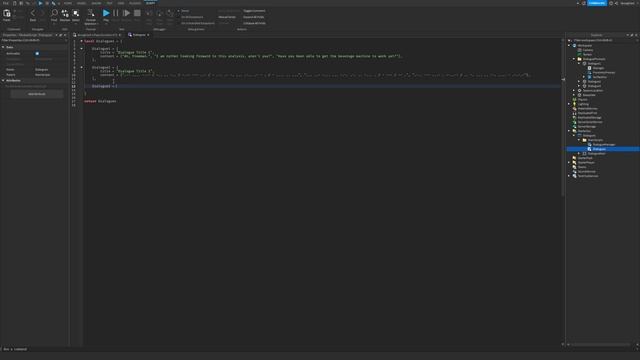Image resolution: width=640 pixels, height=360 pixels.
Task: Switch to the Home ribbon tab
Action: coord(68,3)
